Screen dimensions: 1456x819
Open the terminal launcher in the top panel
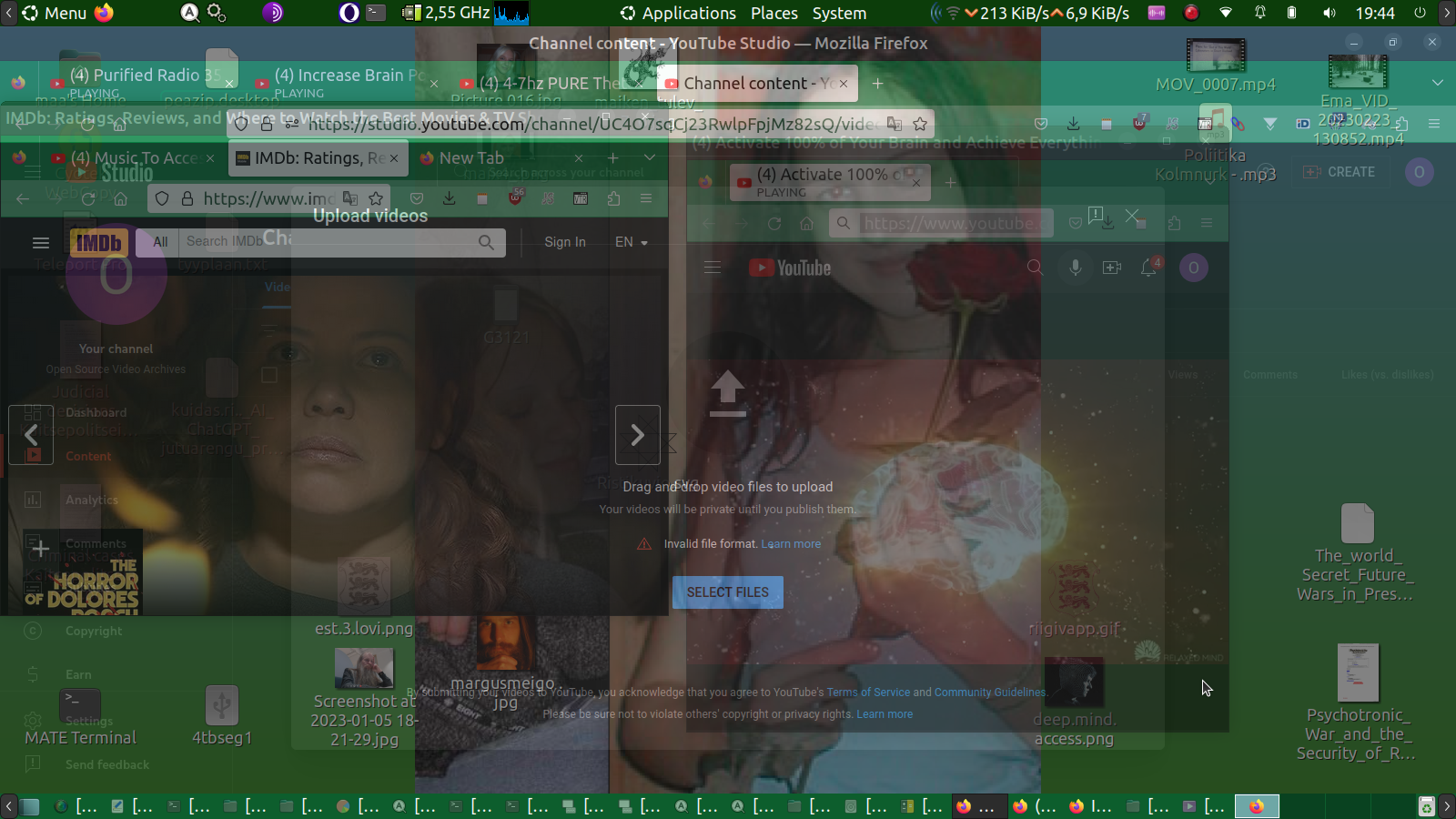tap(376, 13)
